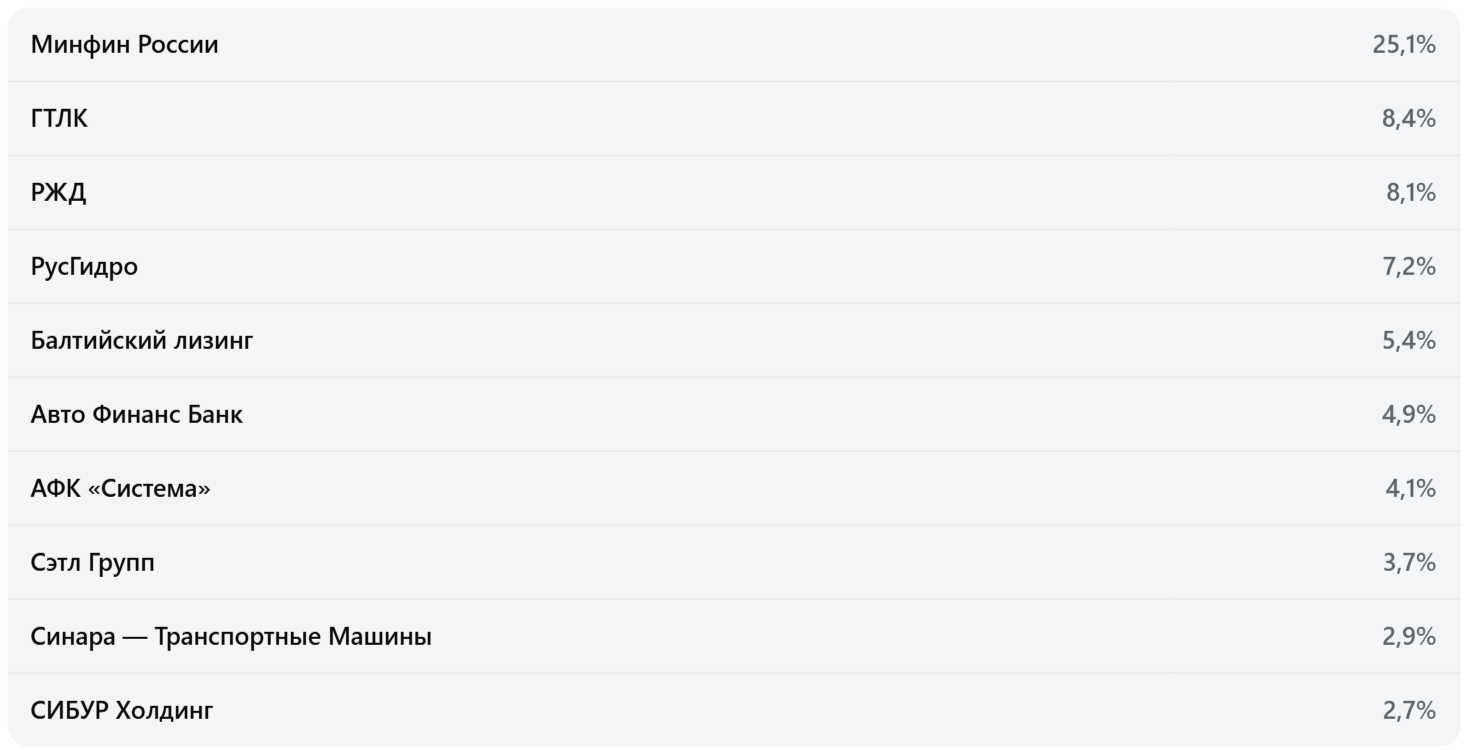The width and height of the screenshot is (1465, 750).
Task: Select the 4,9% share value
Action: coord(1409,415)
